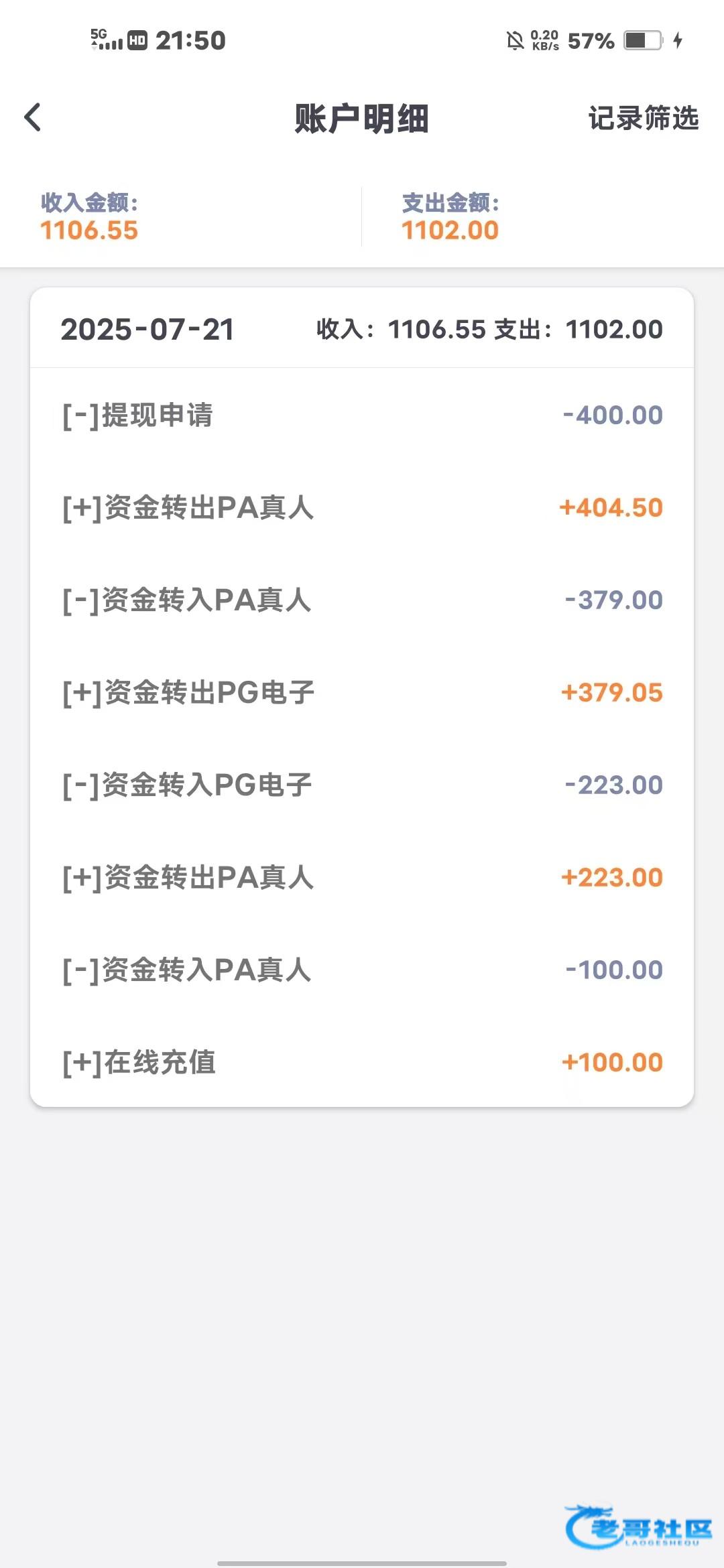
Task: Tap the 支出金额 total 1102.00
Action: tap(450, 230)
